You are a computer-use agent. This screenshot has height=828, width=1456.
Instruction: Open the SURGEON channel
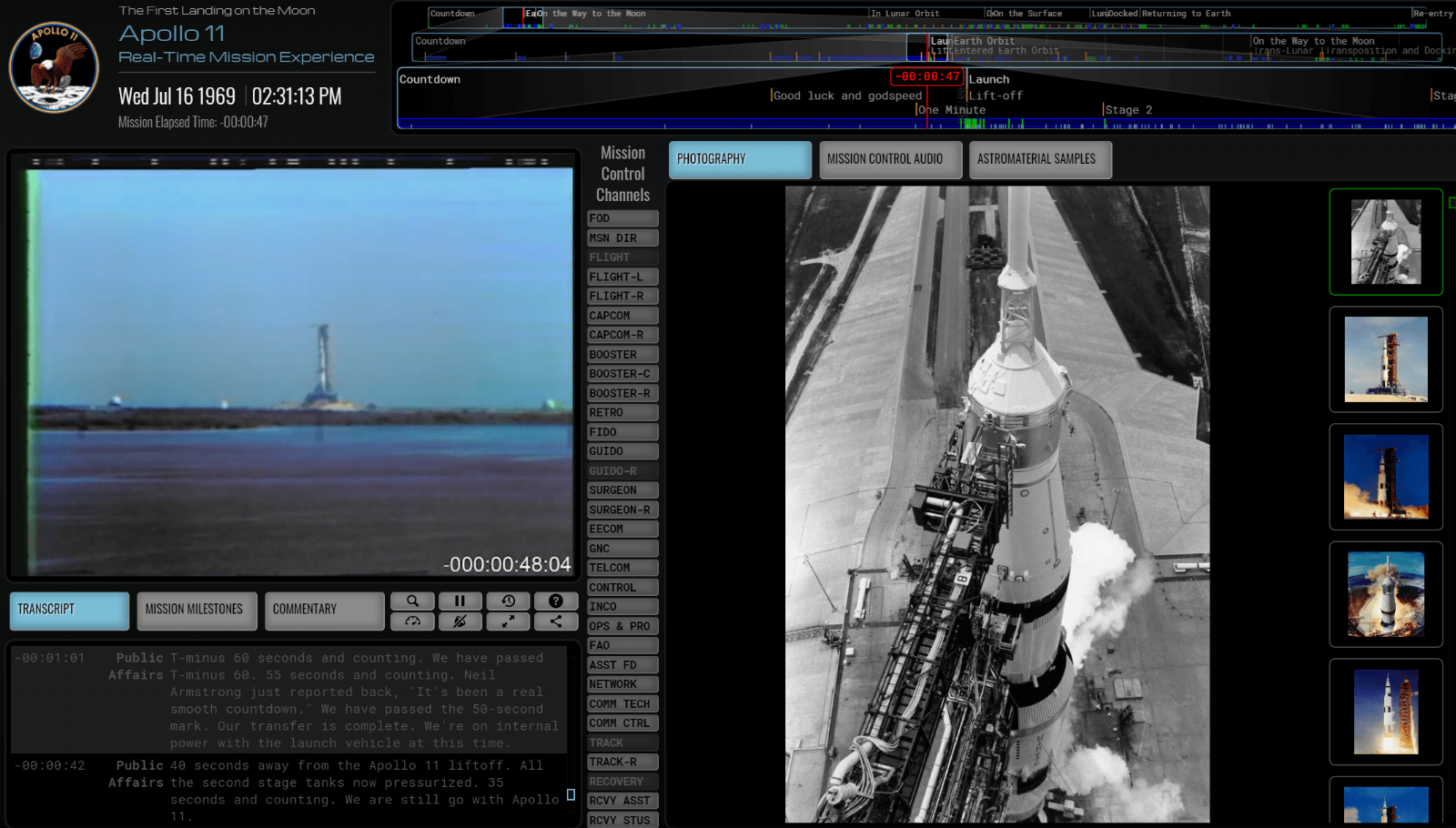pyautogui.click(x=622, y=490)
